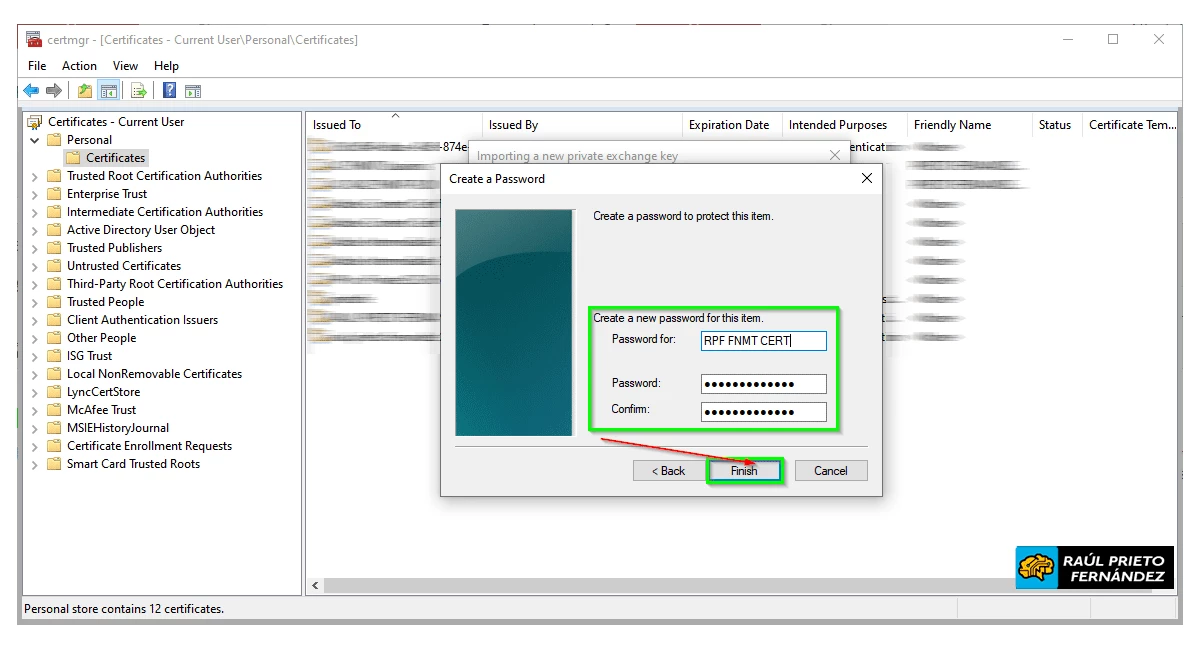
Task: Click the Back arrow toolbar icon
Action: coord(31,91)
